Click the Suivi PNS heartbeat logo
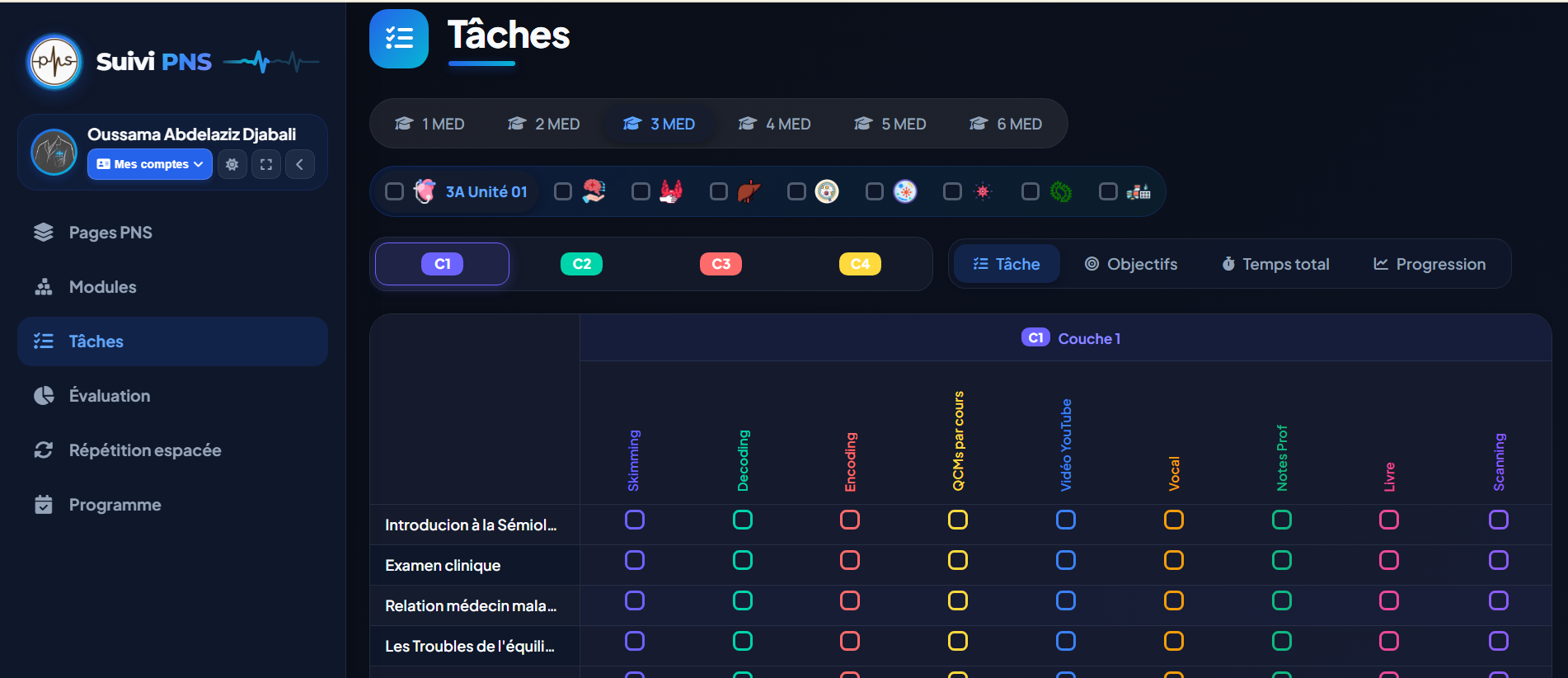The width and height of the screenshot is (1568, 678). coord(54,62)
